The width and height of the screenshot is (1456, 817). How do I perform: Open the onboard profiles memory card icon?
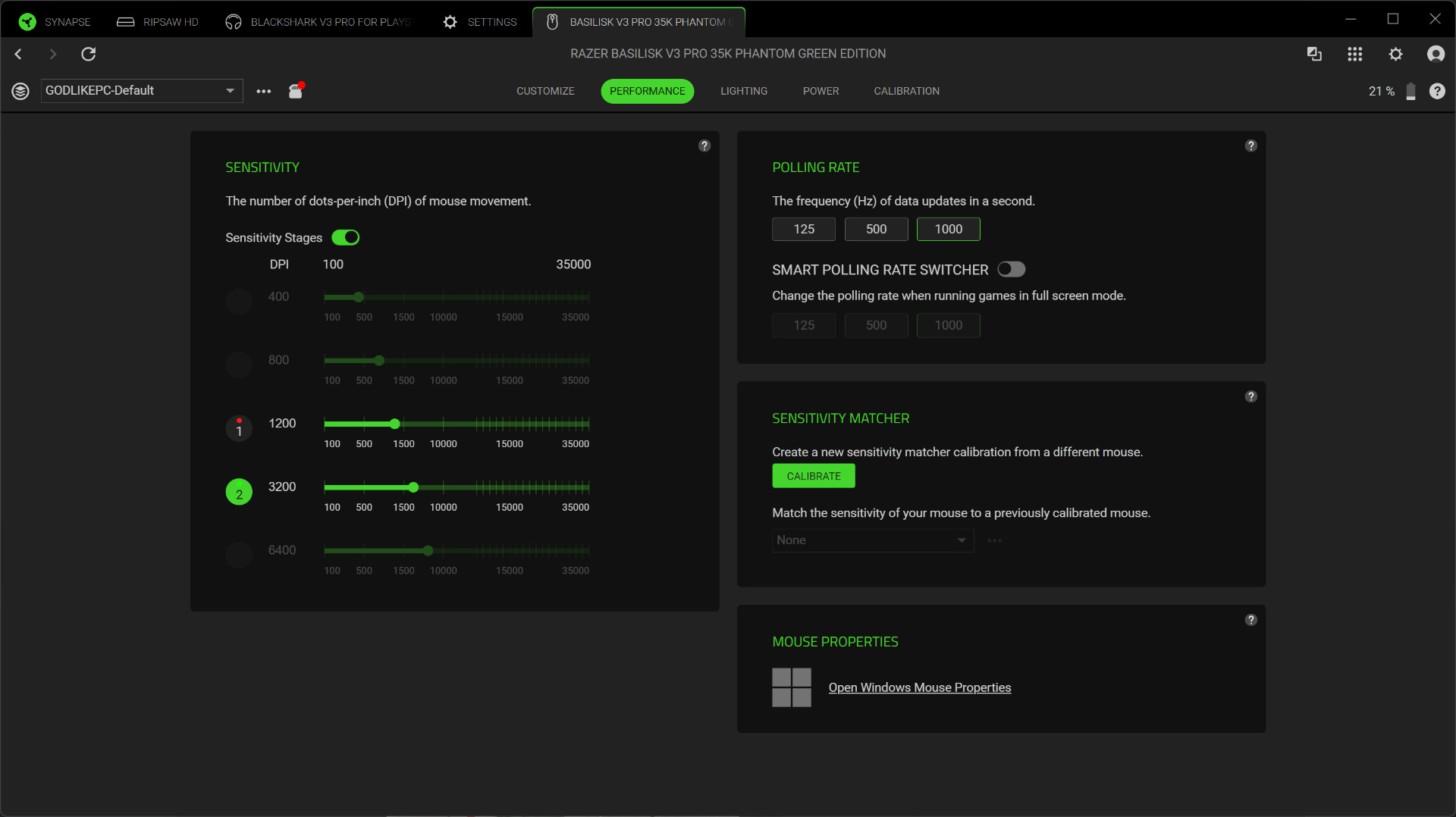[296, 91]
